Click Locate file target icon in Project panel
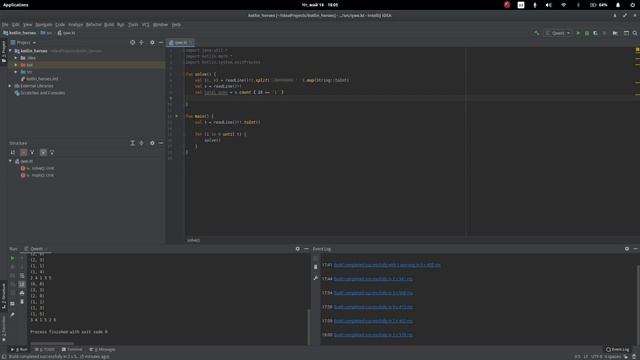Viewport: 640px width, 360px height. (x=132, y=42)
